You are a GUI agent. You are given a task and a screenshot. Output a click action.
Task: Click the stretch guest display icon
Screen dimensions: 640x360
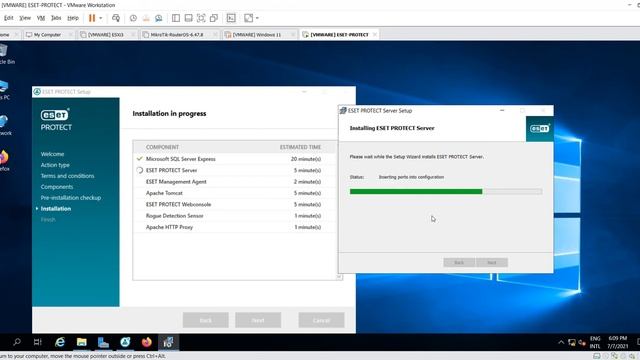[x=248, y=18]
